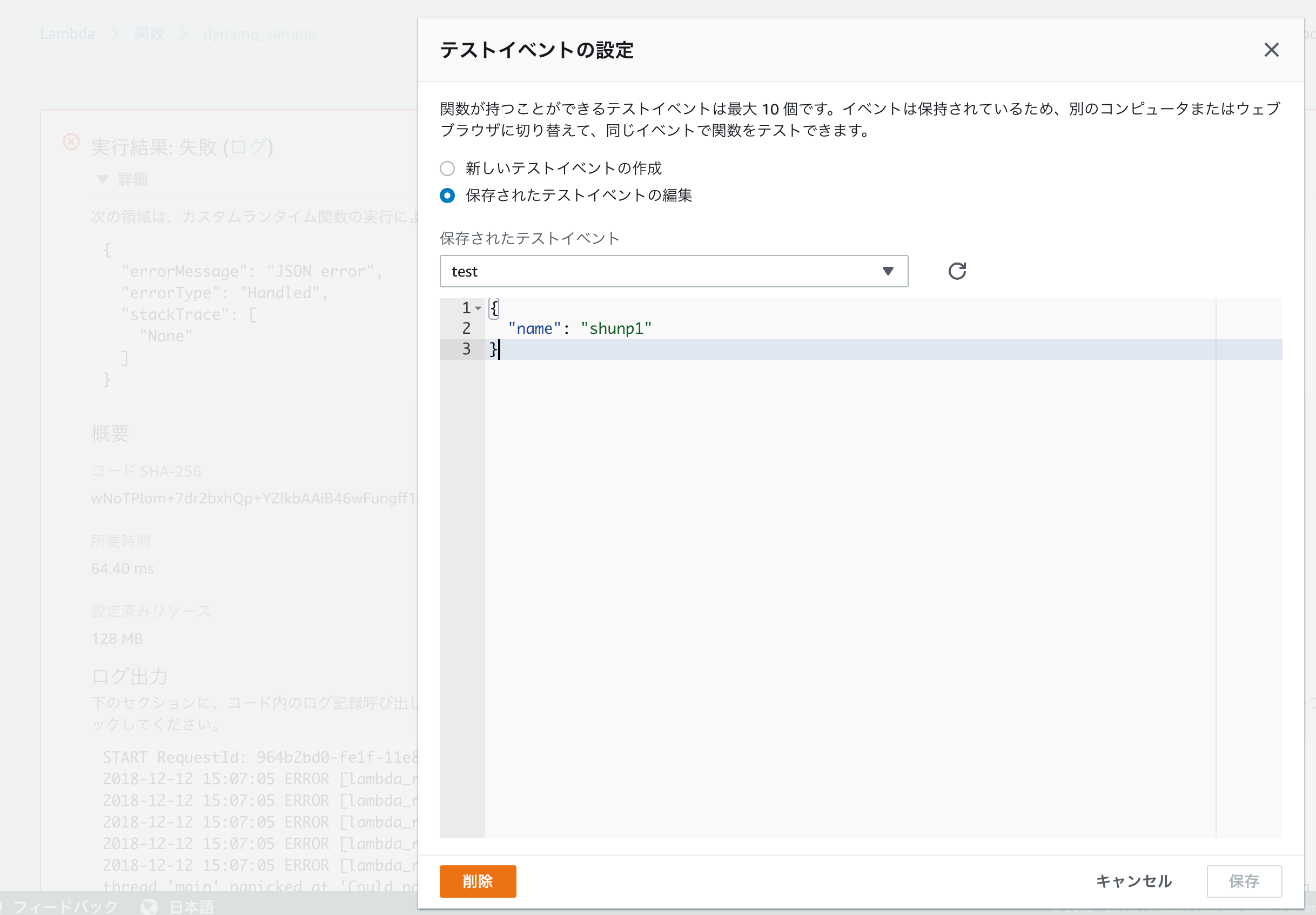Click the dropdown arrow of the test selector
1316x915 pixels.
(887, 271)
